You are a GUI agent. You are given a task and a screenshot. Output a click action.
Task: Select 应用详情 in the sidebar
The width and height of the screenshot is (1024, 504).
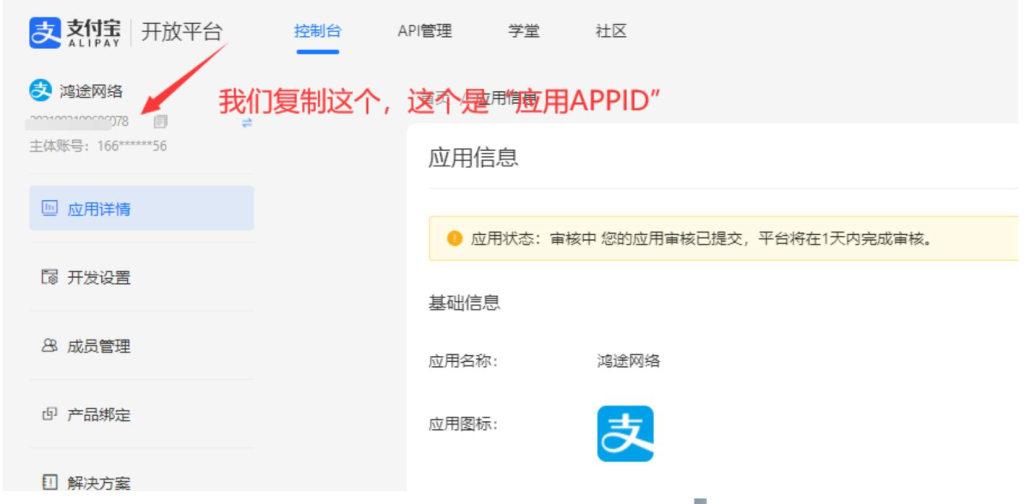click(x=141, y=208)
